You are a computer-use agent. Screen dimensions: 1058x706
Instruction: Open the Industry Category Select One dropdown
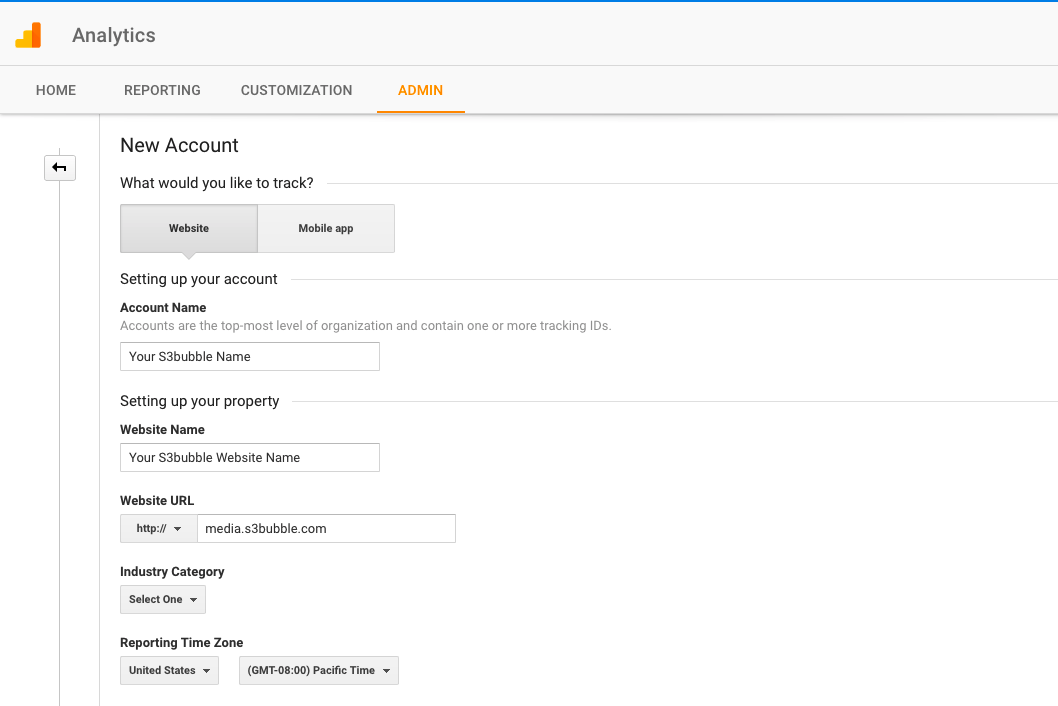163,599
